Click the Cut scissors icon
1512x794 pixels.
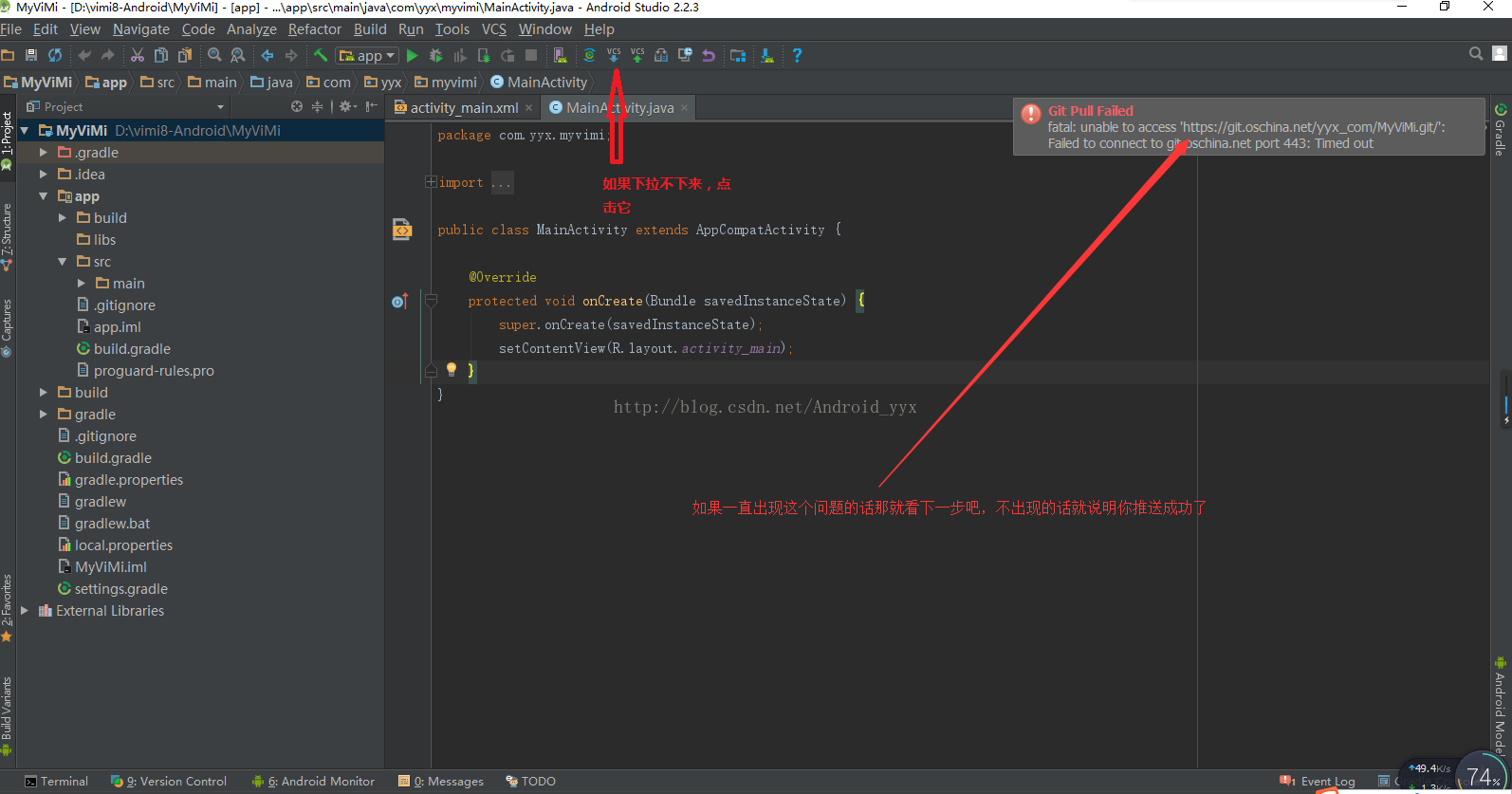(x=138, y=55)
